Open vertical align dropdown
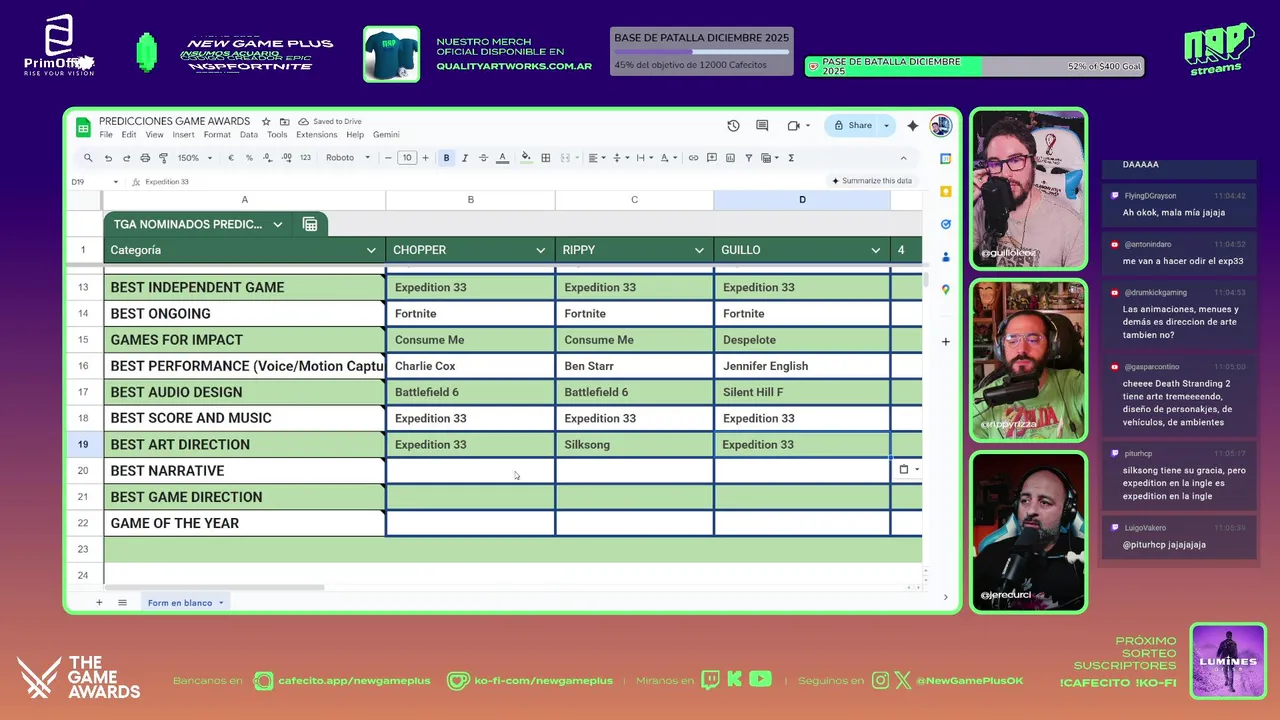 point(621,158)
